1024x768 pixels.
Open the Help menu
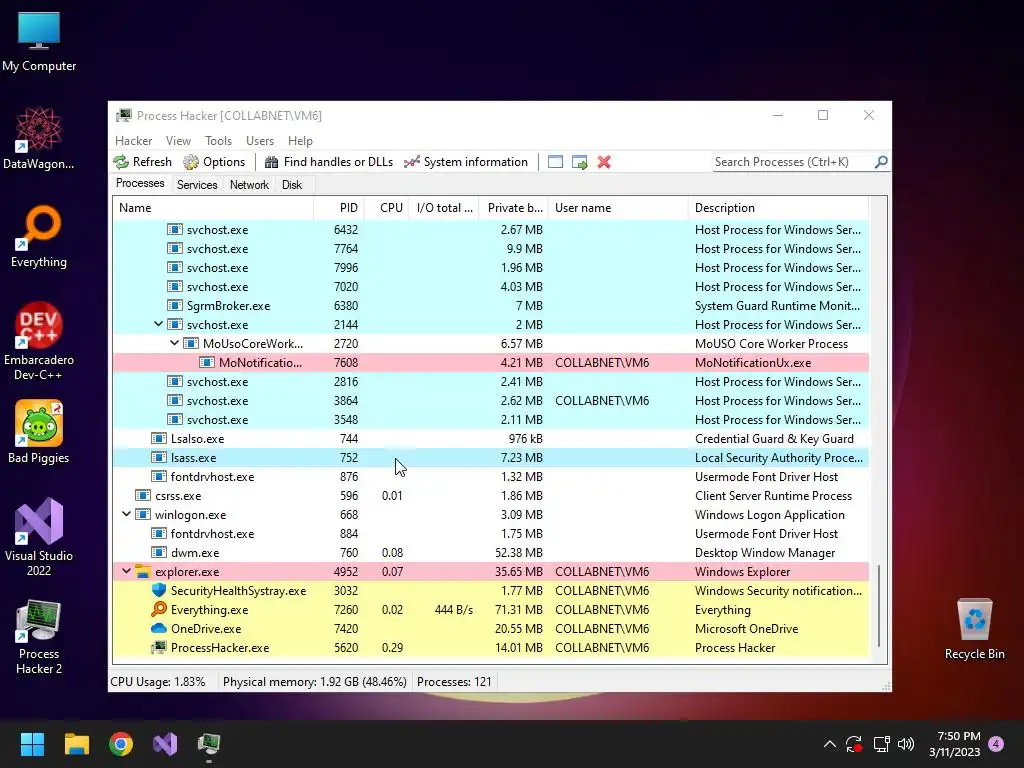tap(300, 140)
